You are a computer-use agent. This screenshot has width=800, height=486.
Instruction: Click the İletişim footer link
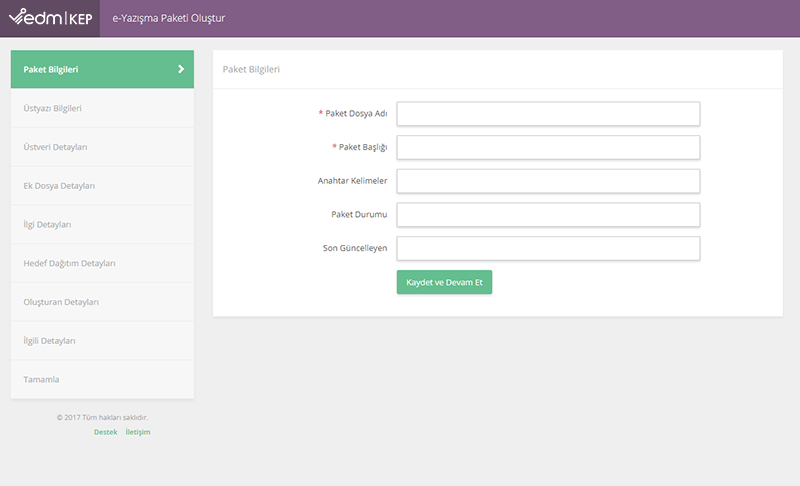point(138,432)
